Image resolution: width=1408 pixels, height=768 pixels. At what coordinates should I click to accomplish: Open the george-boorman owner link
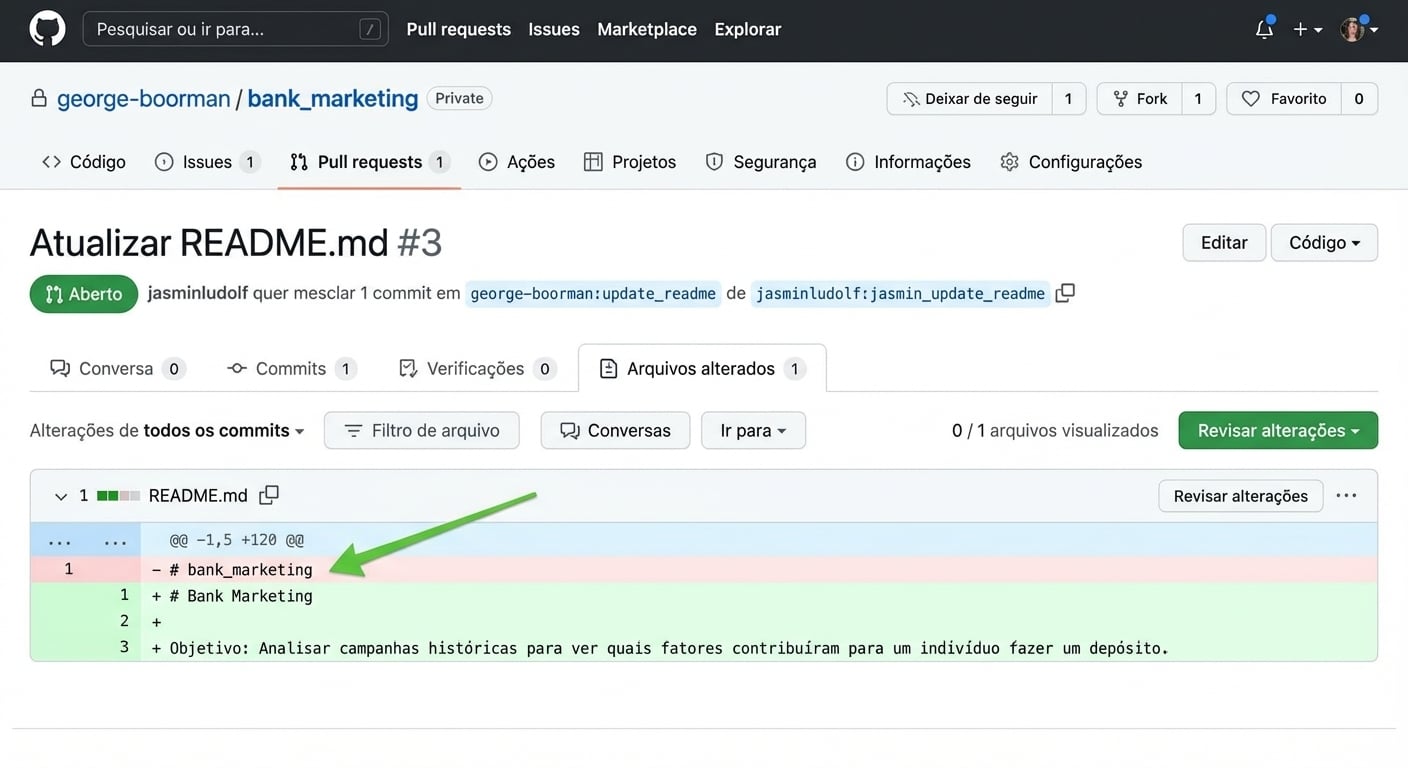tap(143, 98)
